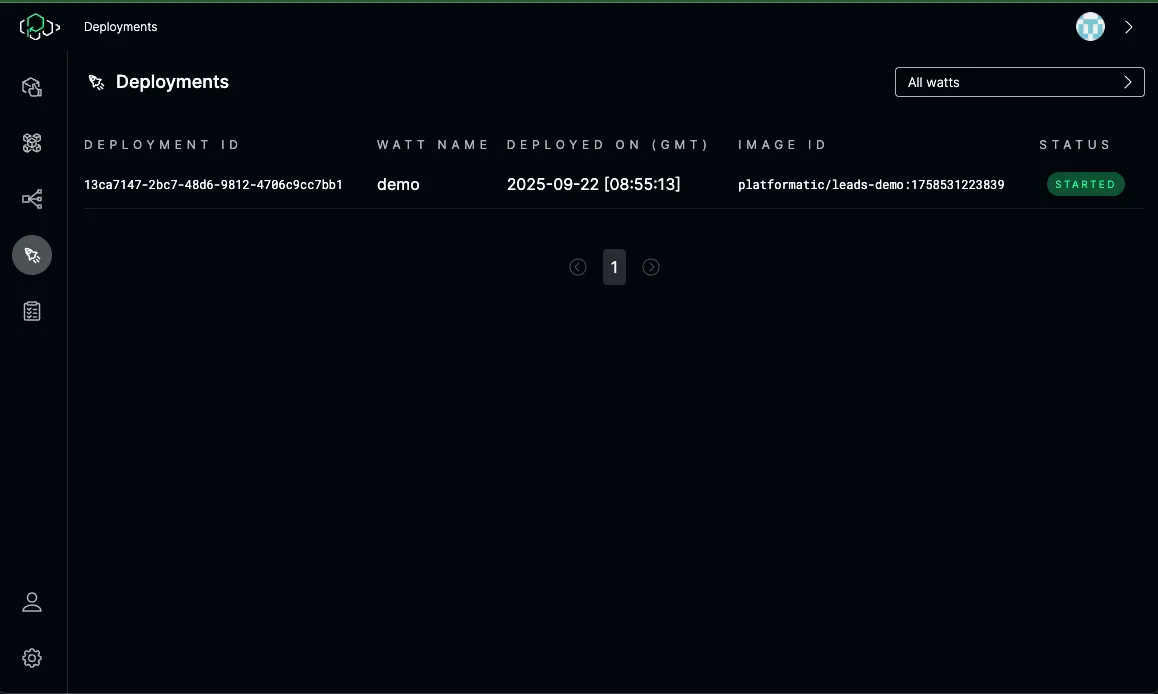Open the stacked cubes sidebar icon

[32, 144]
